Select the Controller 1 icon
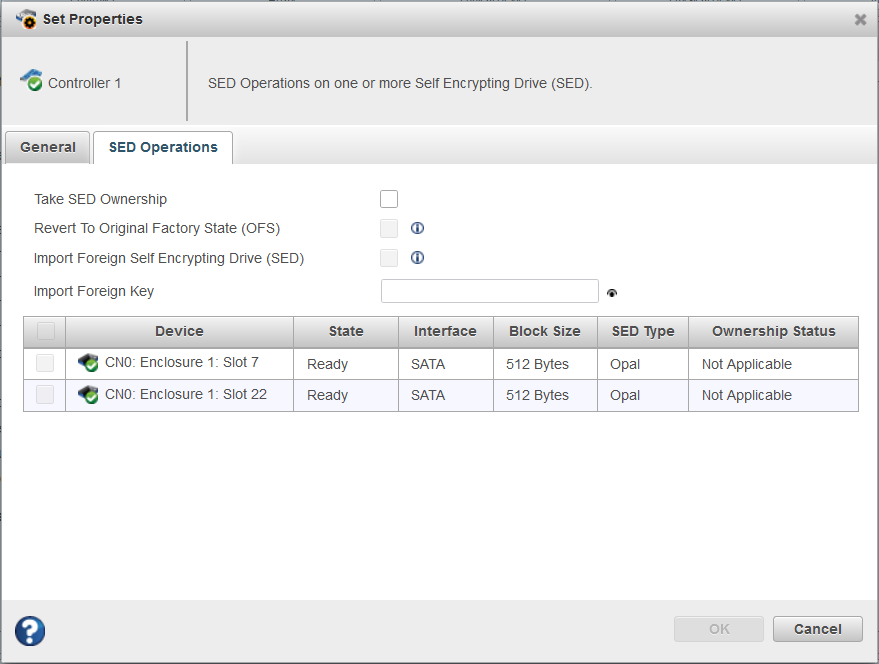The height and width of the screenshot is (664, 879). (x=31, y=83)
